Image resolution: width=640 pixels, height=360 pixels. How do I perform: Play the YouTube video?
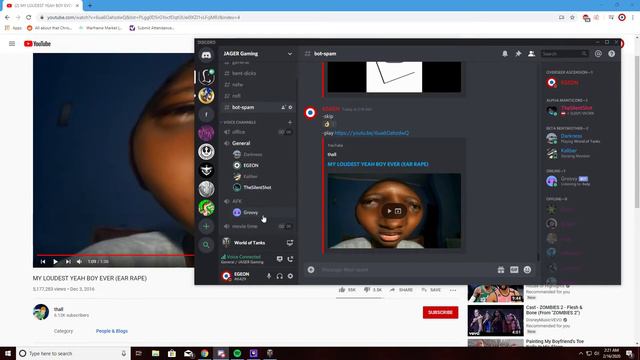[56, 262]
